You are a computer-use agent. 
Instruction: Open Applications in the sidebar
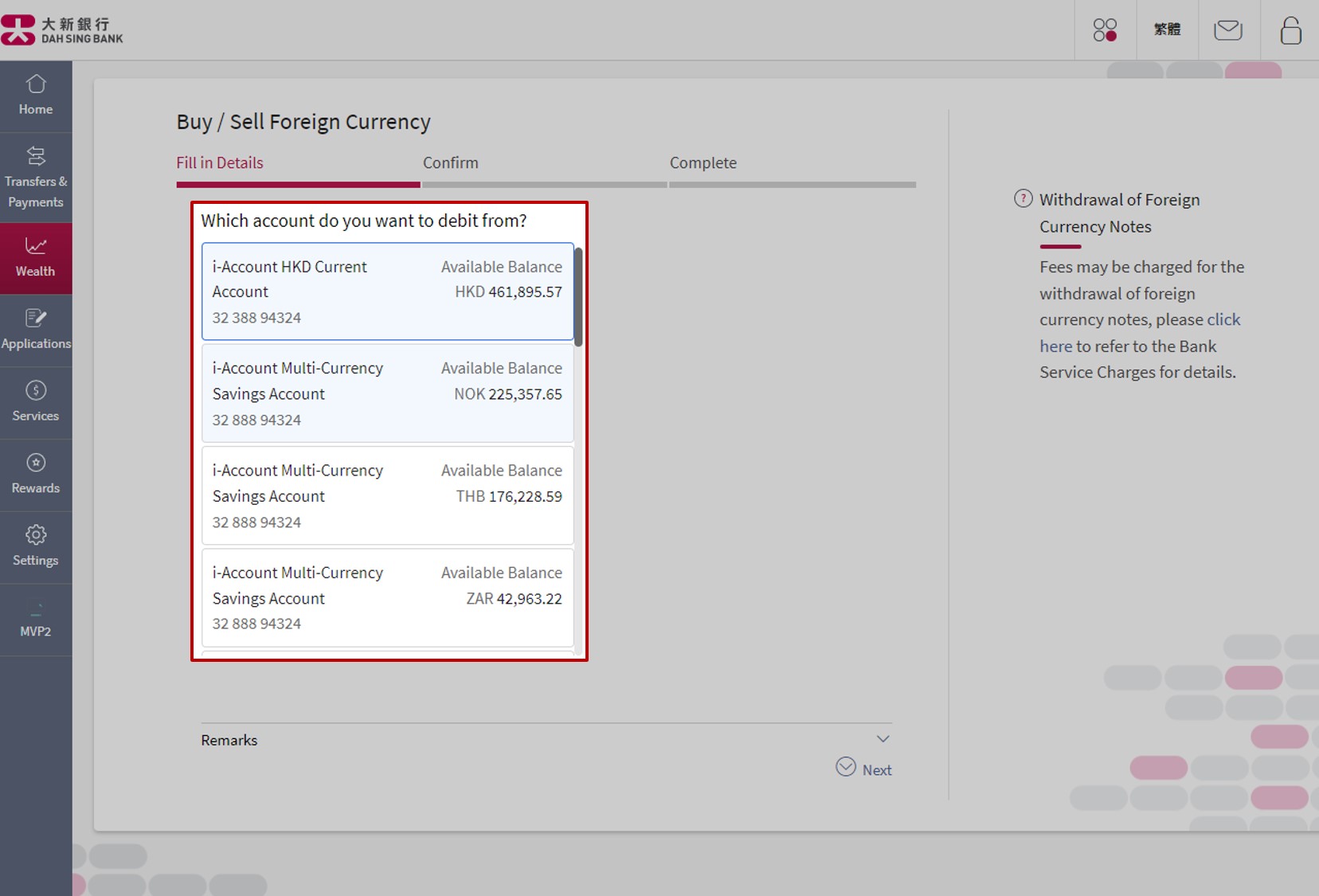tap(36, 331)
